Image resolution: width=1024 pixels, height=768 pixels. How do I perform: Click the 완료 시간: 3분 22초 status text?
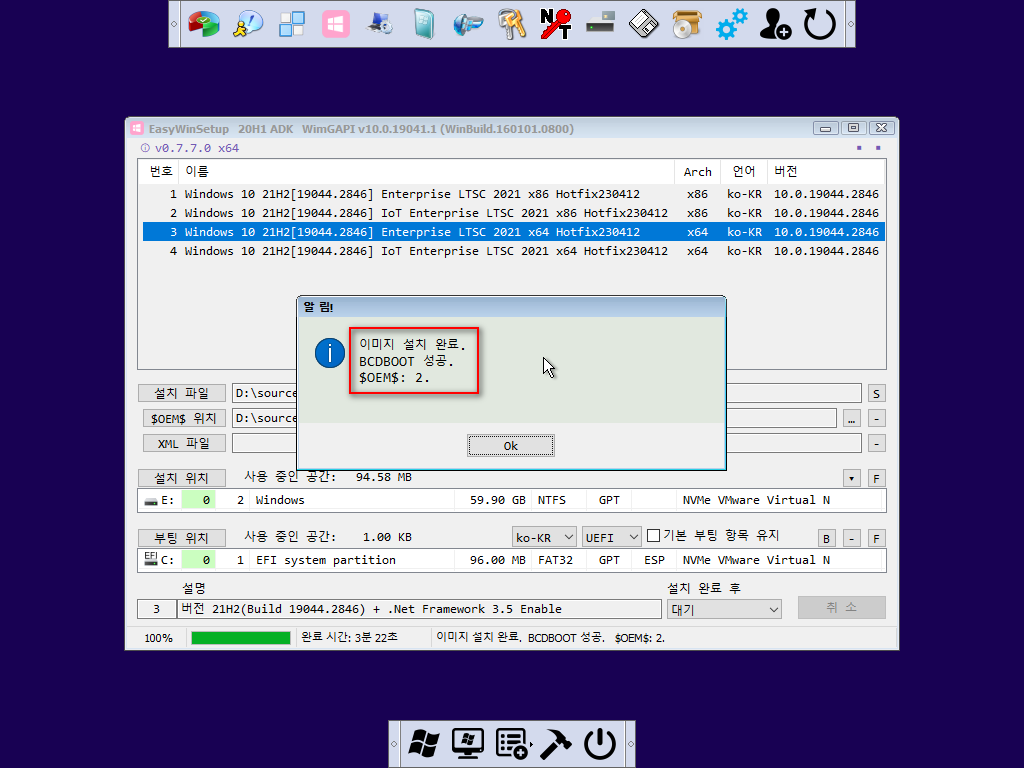coord(349,637)
